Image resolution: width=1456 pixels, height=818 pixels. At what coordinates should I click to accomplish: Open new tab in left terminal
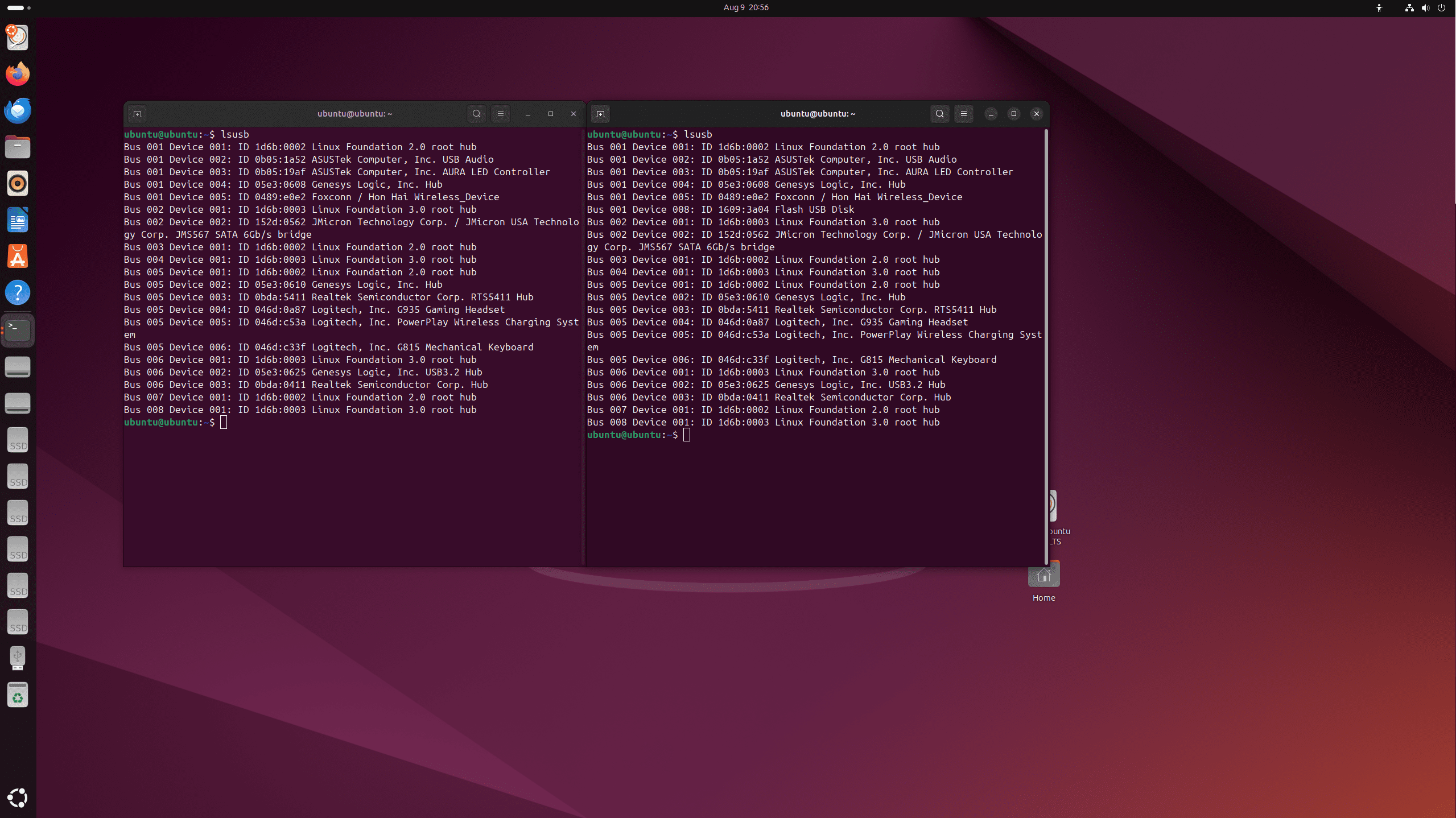tap(137, 114)
